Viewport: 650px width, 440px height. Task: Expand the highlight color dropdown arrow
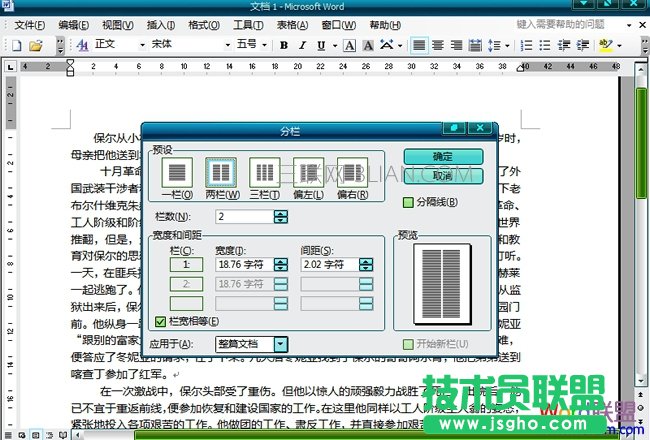click(x=619, y=45)
